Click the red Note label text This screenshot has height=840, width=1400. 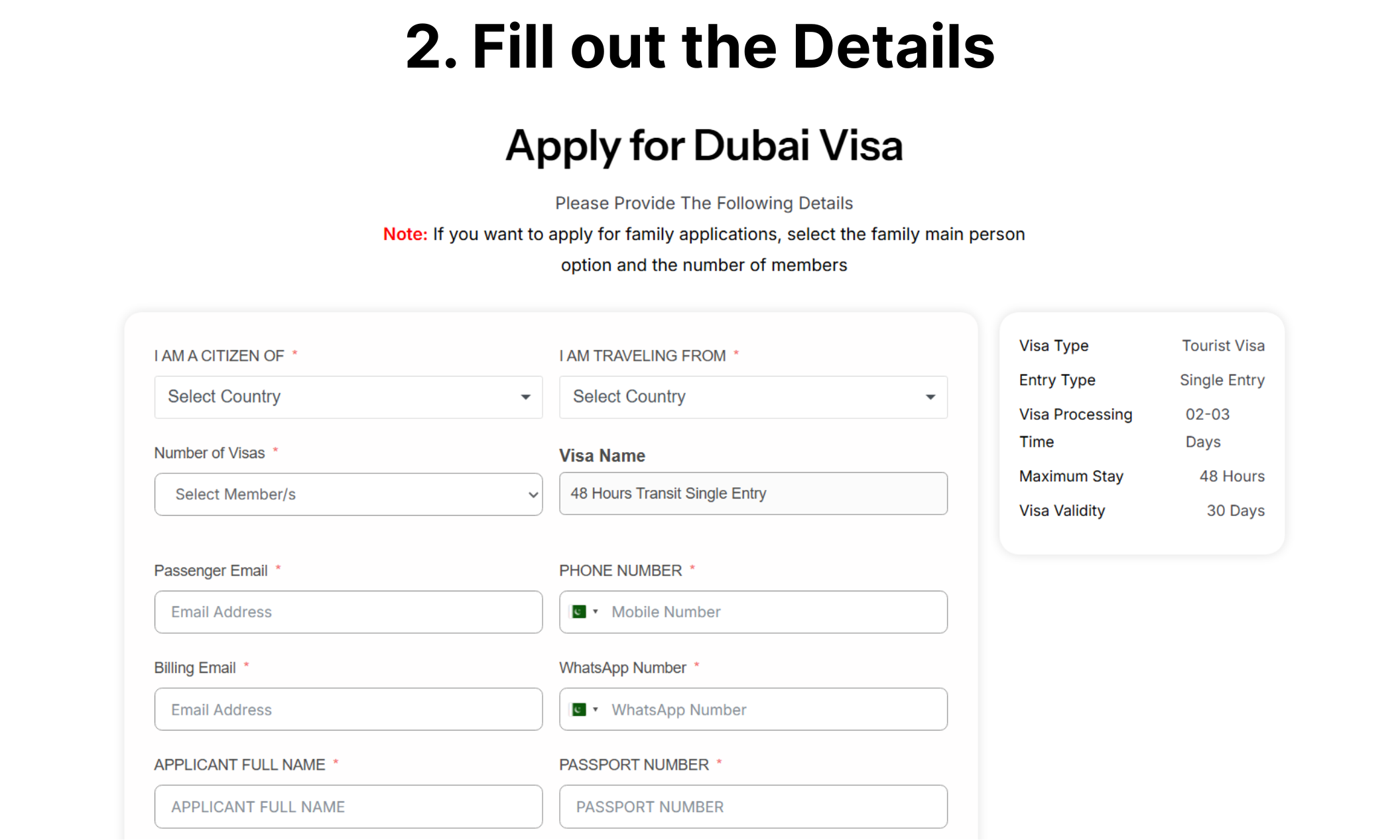(405, 234)
